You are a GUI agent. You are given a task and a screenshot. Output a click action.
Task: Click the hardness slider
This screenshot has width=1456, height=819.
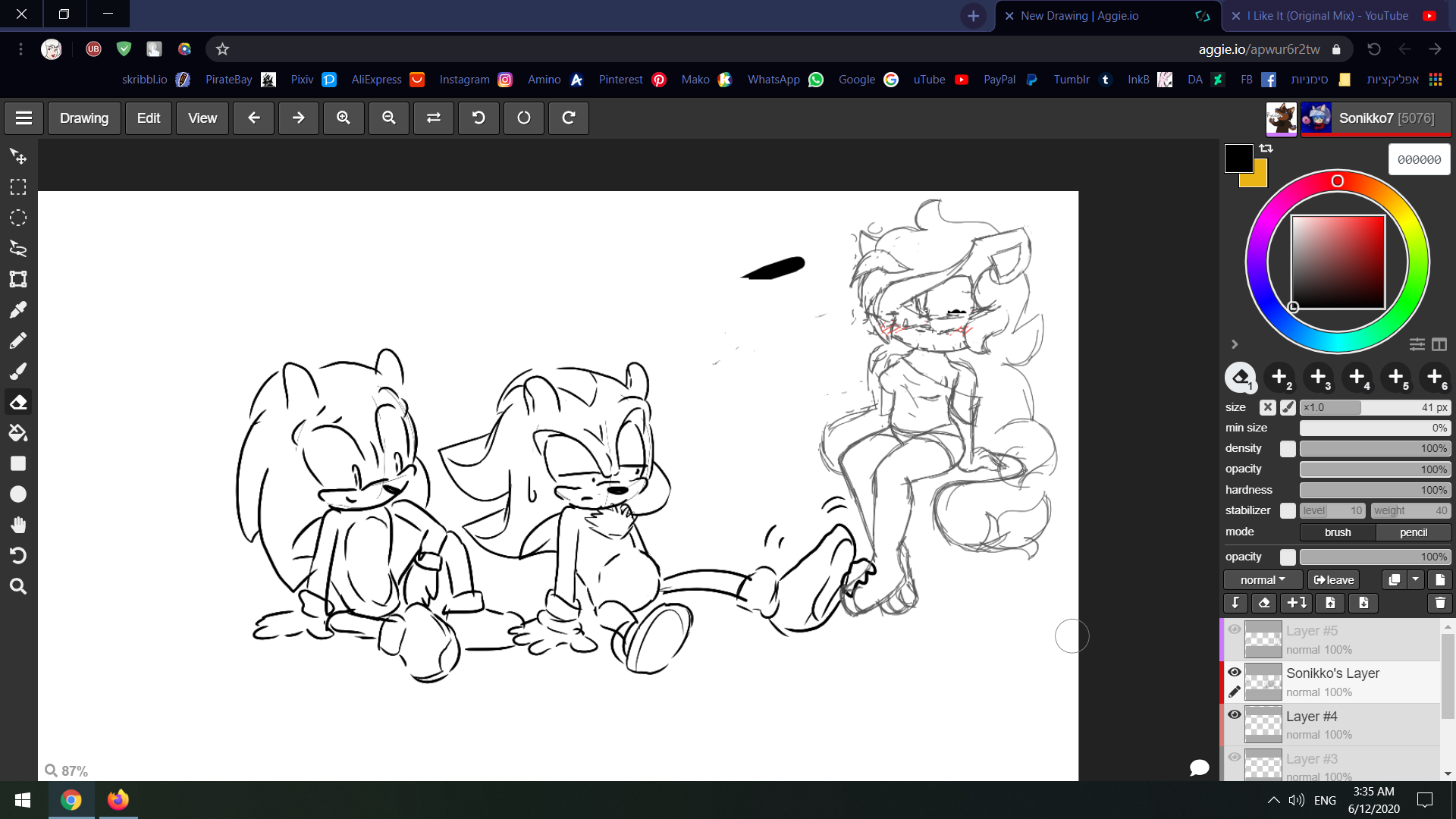click(1375, 491)
